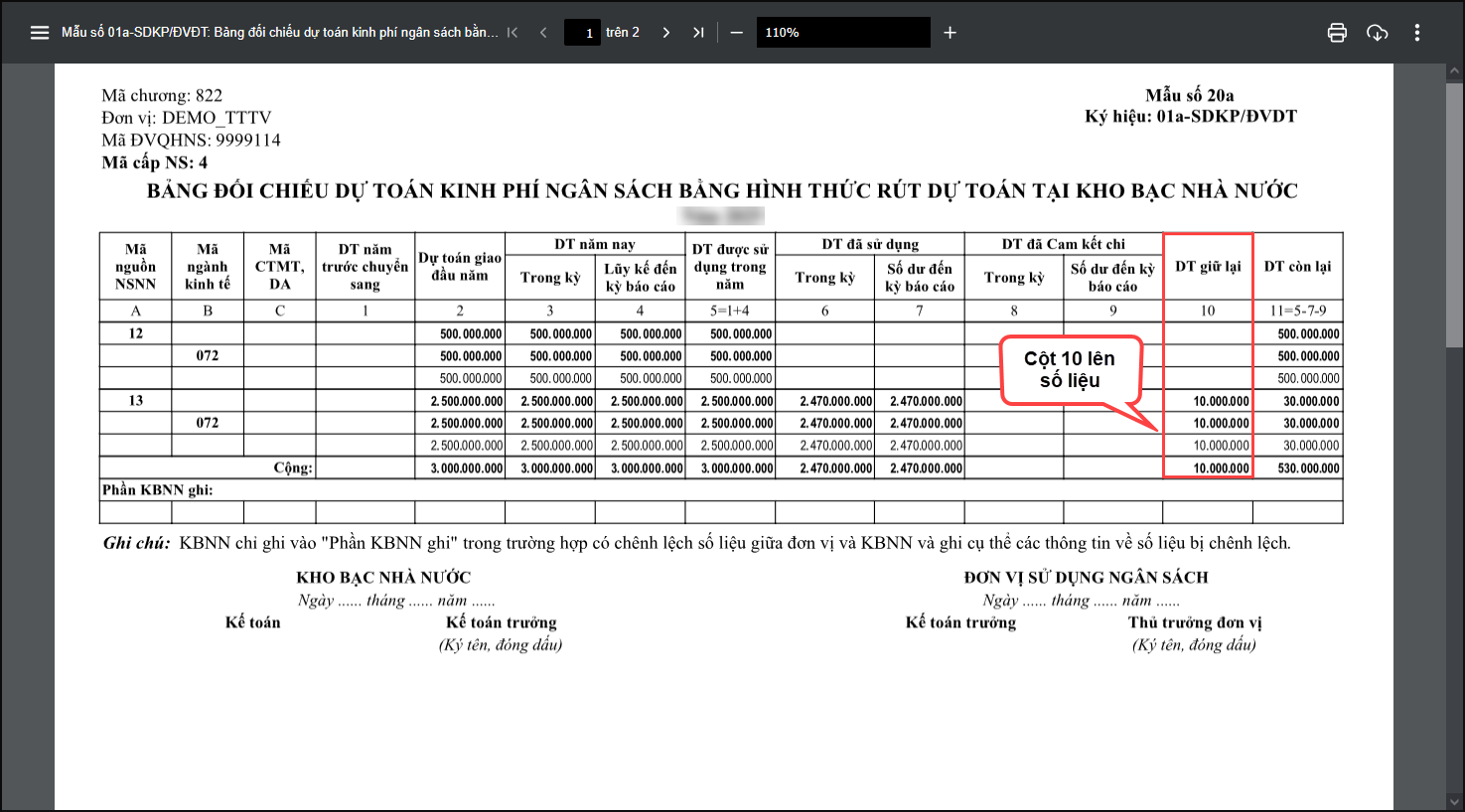1465x812 pixels.
Task: Jump to the last page
Action: coord(698,33)
